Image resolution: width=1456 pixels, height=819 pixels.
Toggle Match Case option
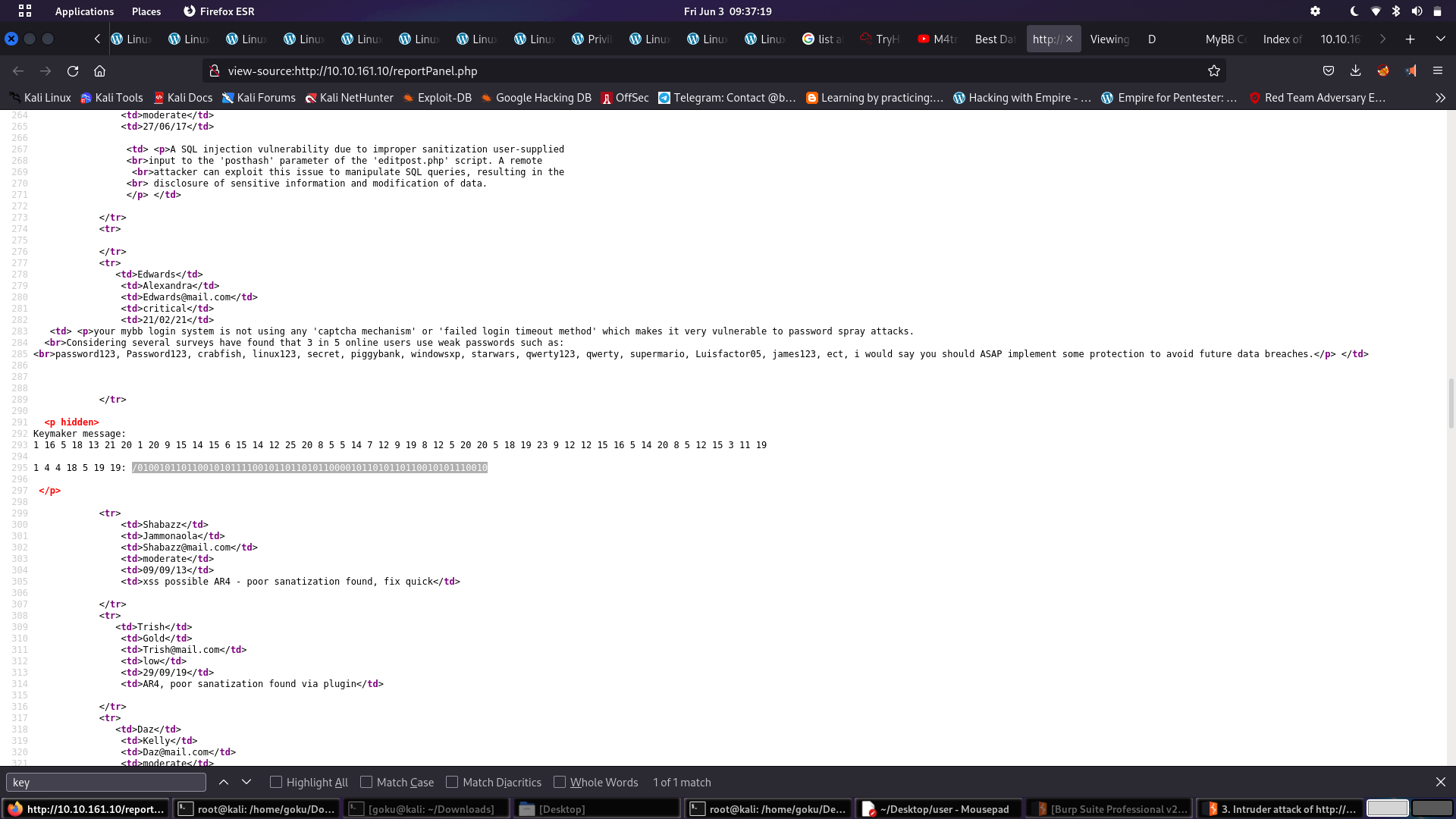point(366,782)
